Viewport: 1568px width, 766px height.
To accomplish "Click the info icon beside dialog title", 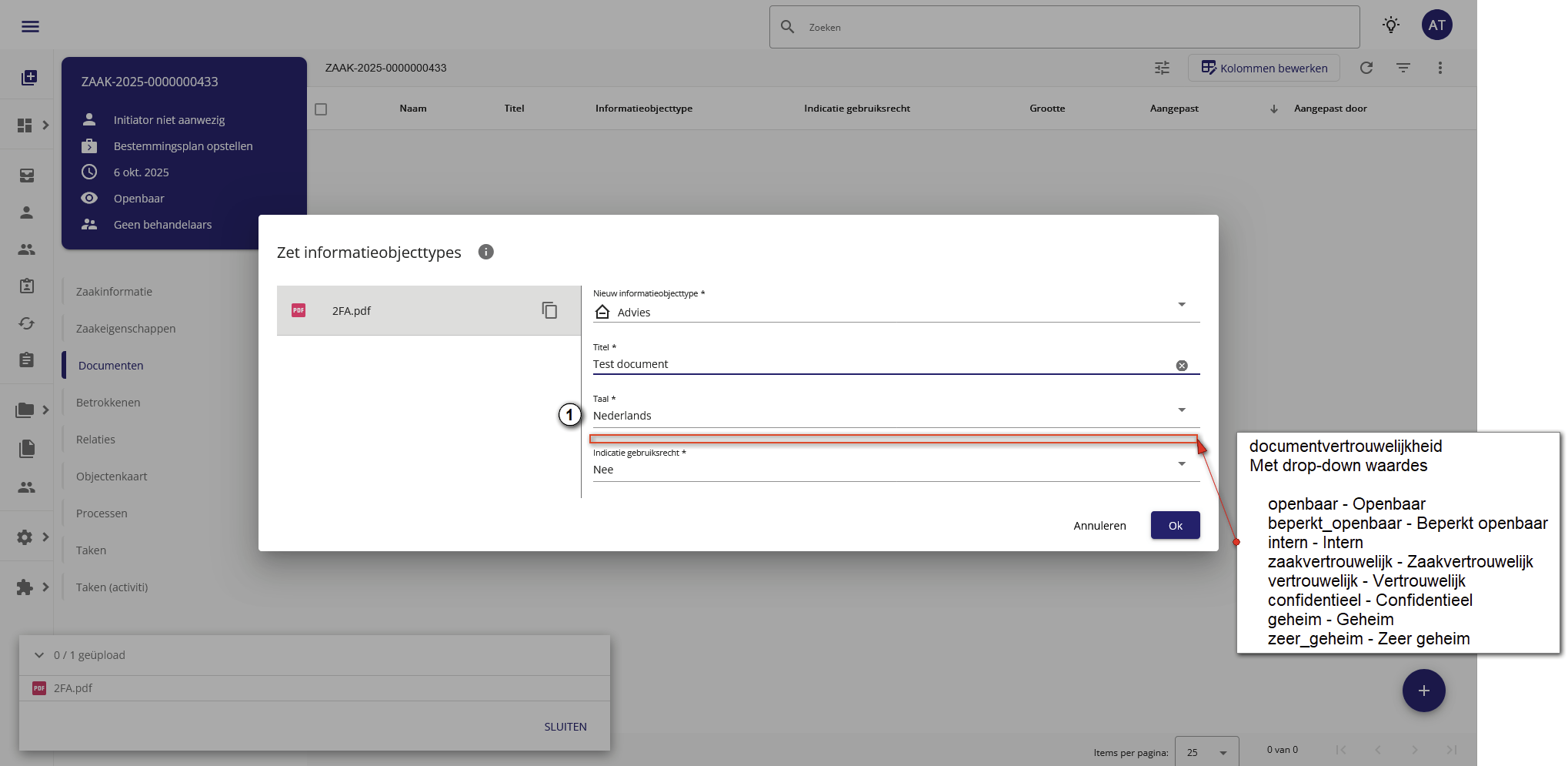I will coord(485,252).
